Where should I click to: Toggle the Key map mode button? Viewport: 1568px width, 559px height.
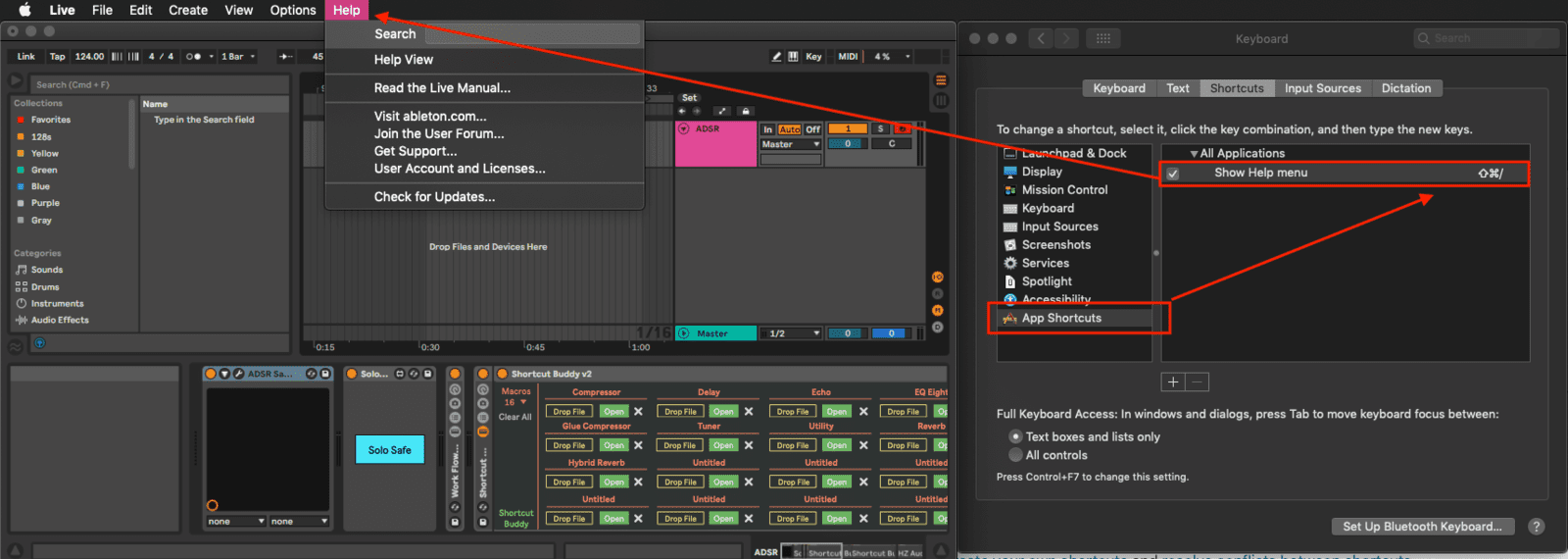point(813,57)
